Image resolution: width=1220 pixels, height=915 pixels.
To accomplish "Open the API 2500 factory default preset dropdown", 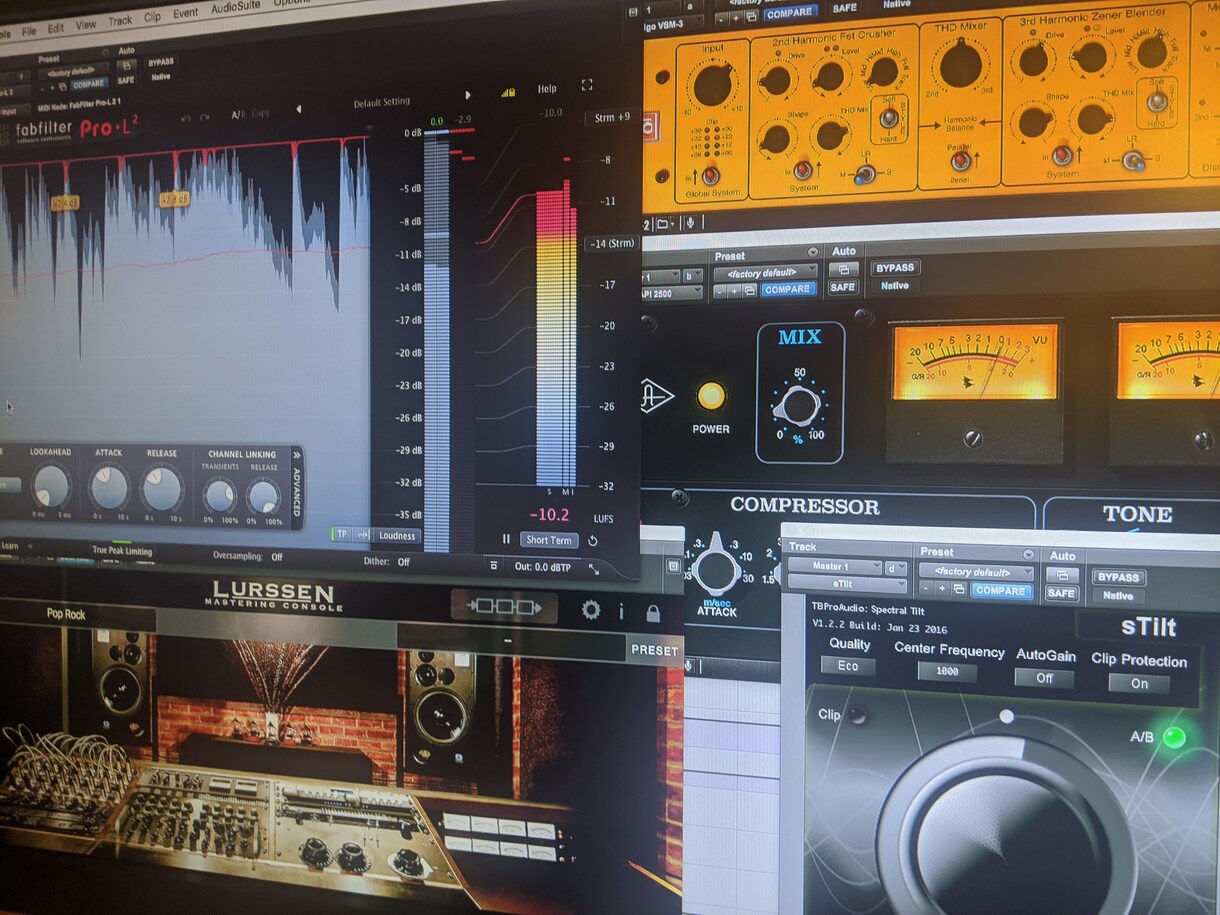I will click(767, 272).
